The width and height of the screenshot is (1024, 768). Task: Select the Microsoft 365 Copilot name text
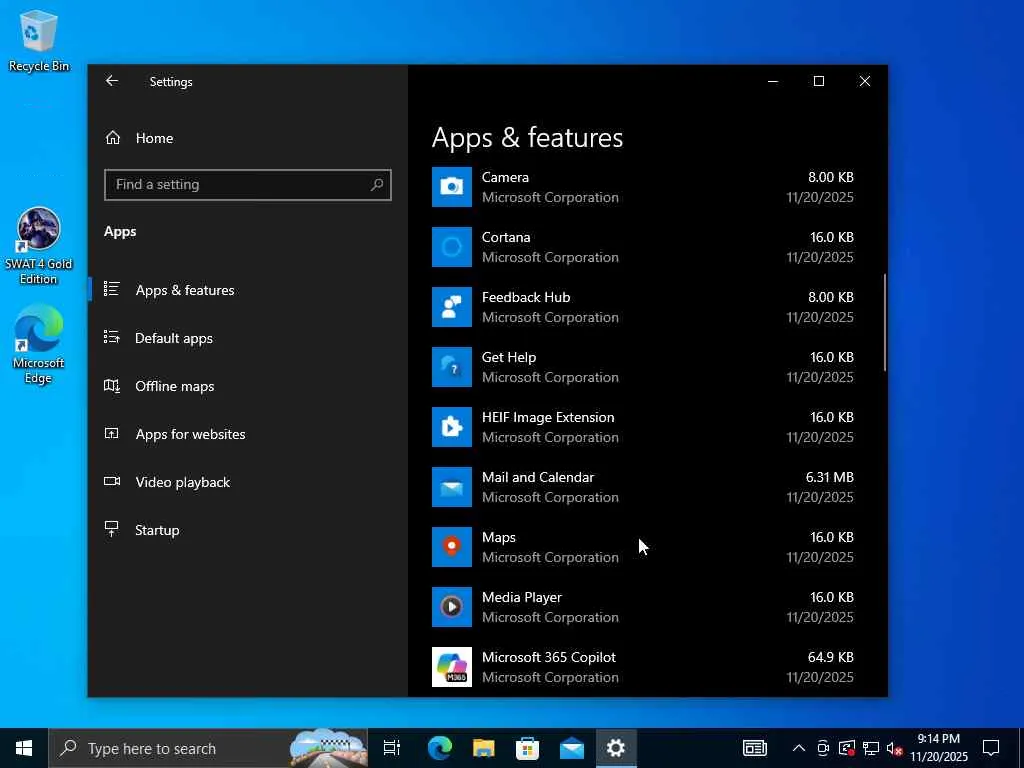tap(549, 657)
